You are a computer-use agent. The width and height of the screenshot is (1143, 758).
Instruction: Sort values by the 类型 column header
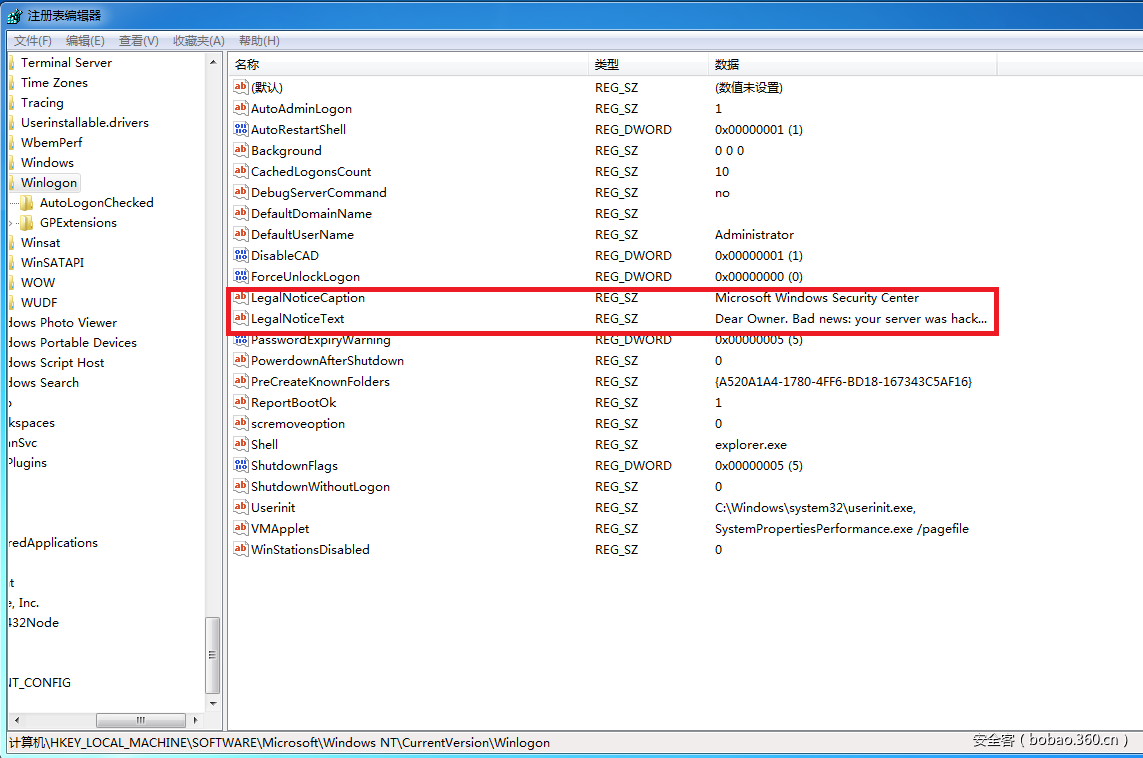648,64
